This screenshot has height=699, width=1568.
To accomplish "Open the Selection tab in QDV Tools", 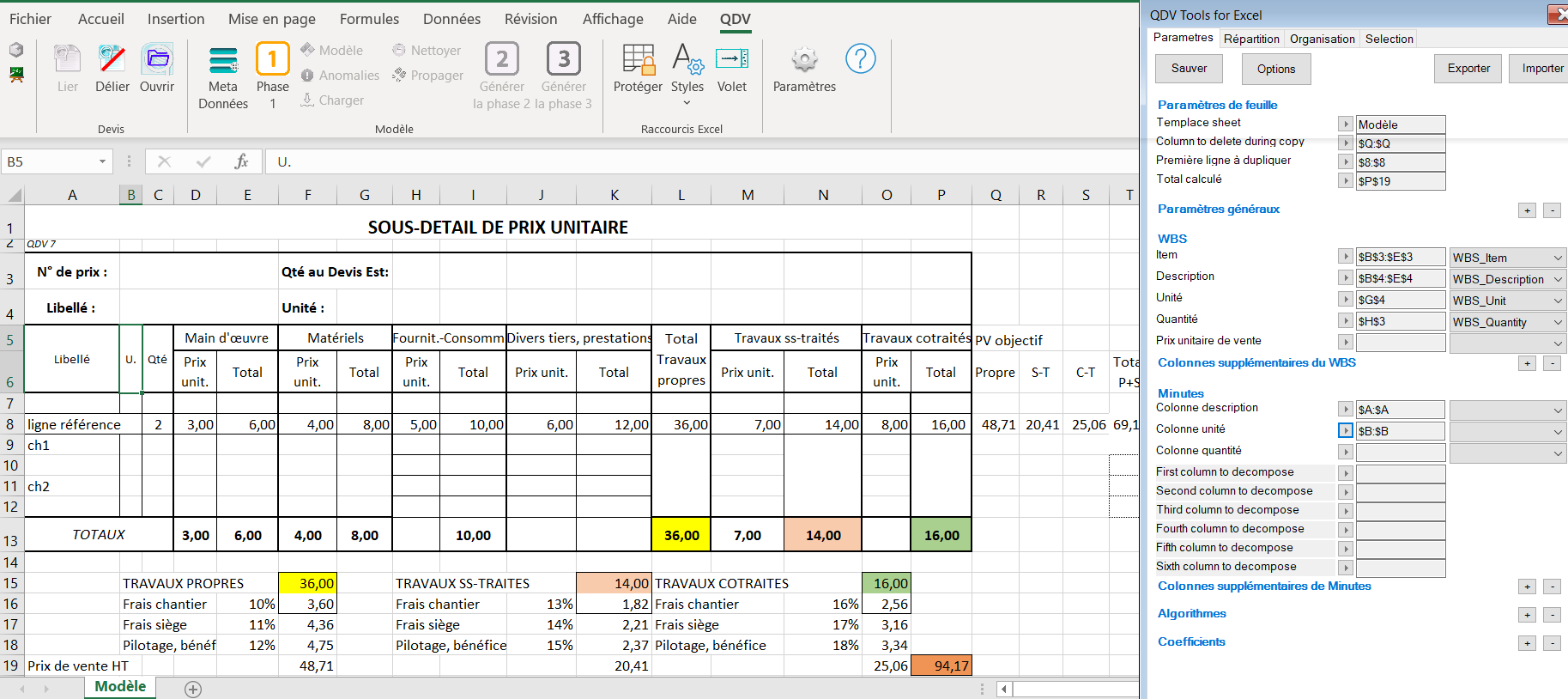I will point(1389,39).
